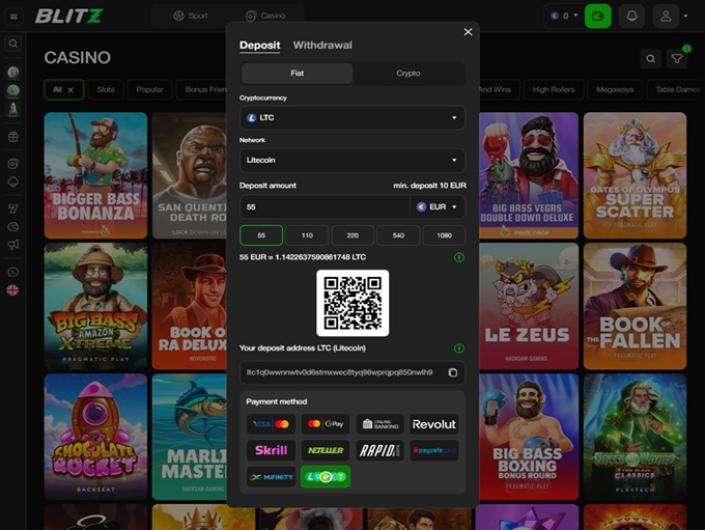The image size is (705, 530).
Task: Open the EUR currency selector
Action: (x=439, y=207)
